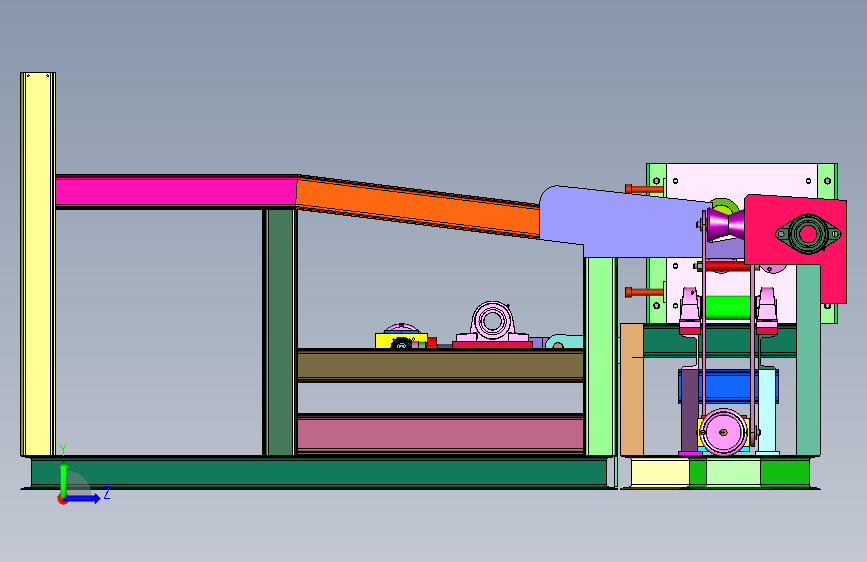Click the "Y" axis label
The height and width of the screenshot is (562, 867).
[63, 450]
